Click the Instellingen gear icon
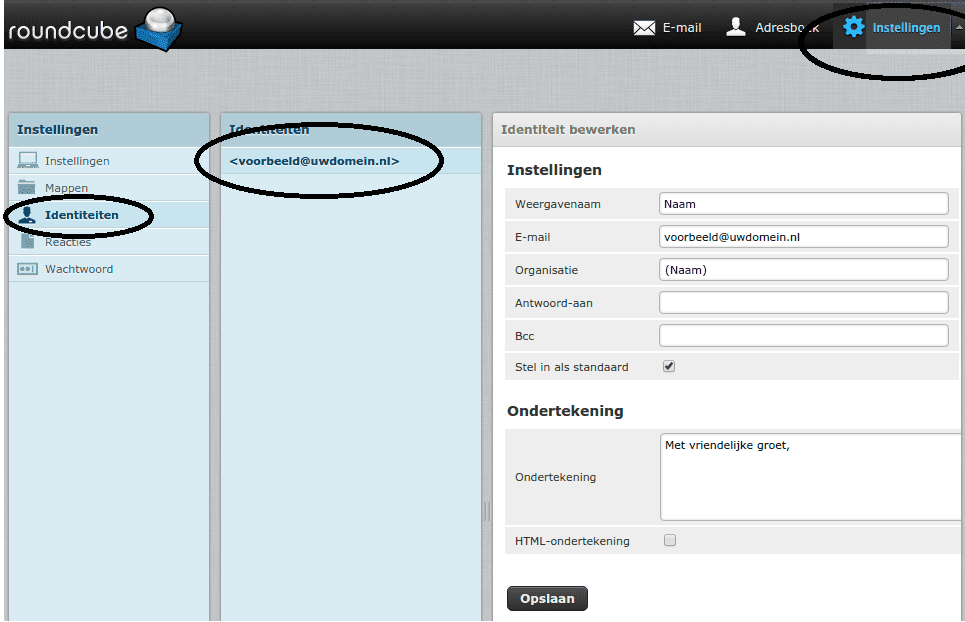Viewport: 965px width, 622px height. click(x=853, y=27)
